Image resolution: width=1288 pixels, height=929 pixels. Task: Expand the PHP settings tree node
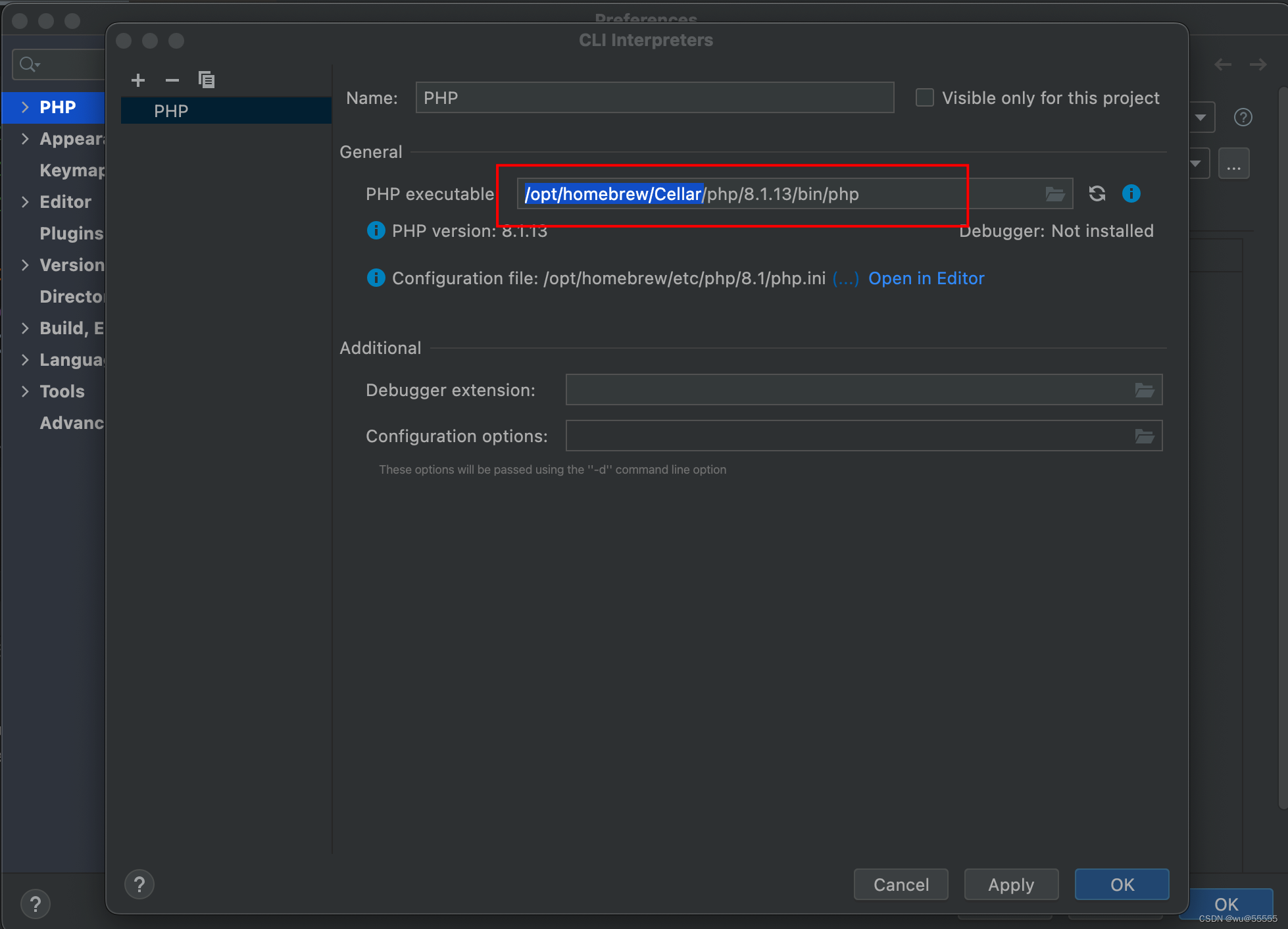[25, 107]
